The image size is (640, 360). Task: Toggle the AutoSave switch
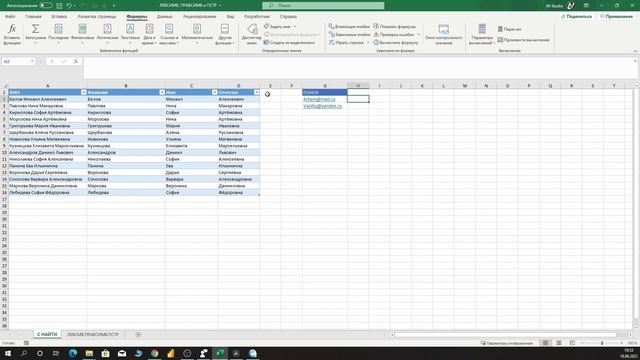[x=46, y=6]
